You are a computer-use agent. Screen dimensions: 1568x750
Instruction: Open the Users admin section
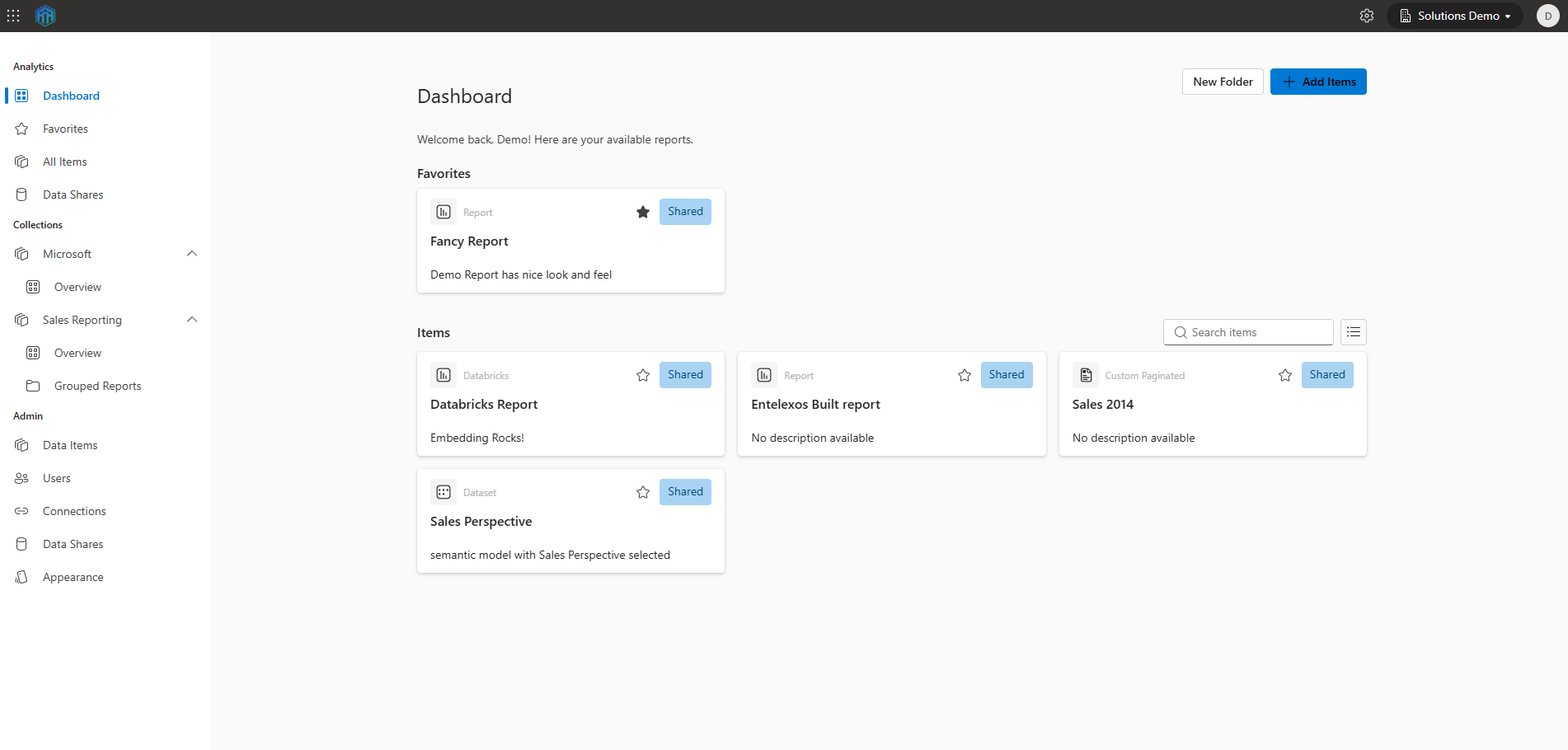56,477
